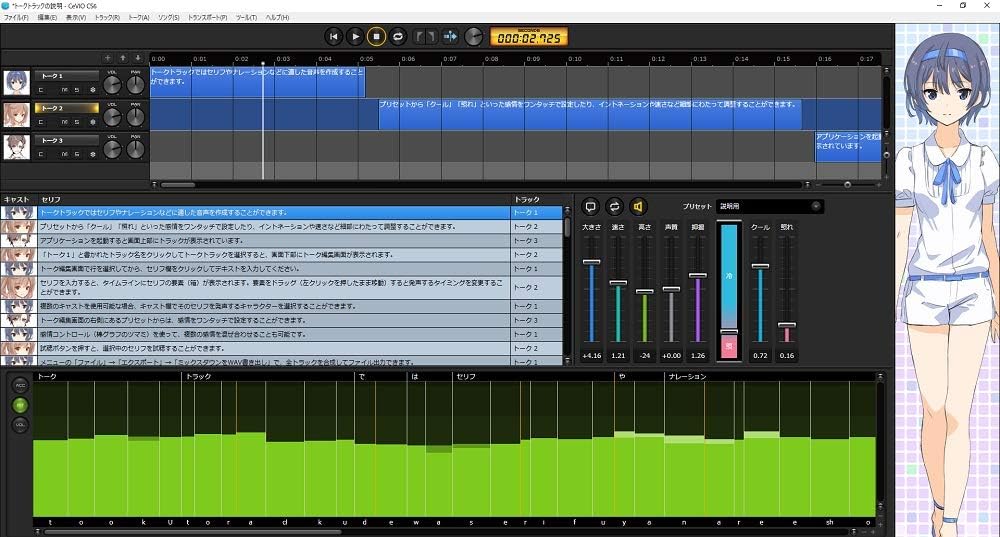
Task: Solo the トーク 2 track
Action: (x=77, y=123)
